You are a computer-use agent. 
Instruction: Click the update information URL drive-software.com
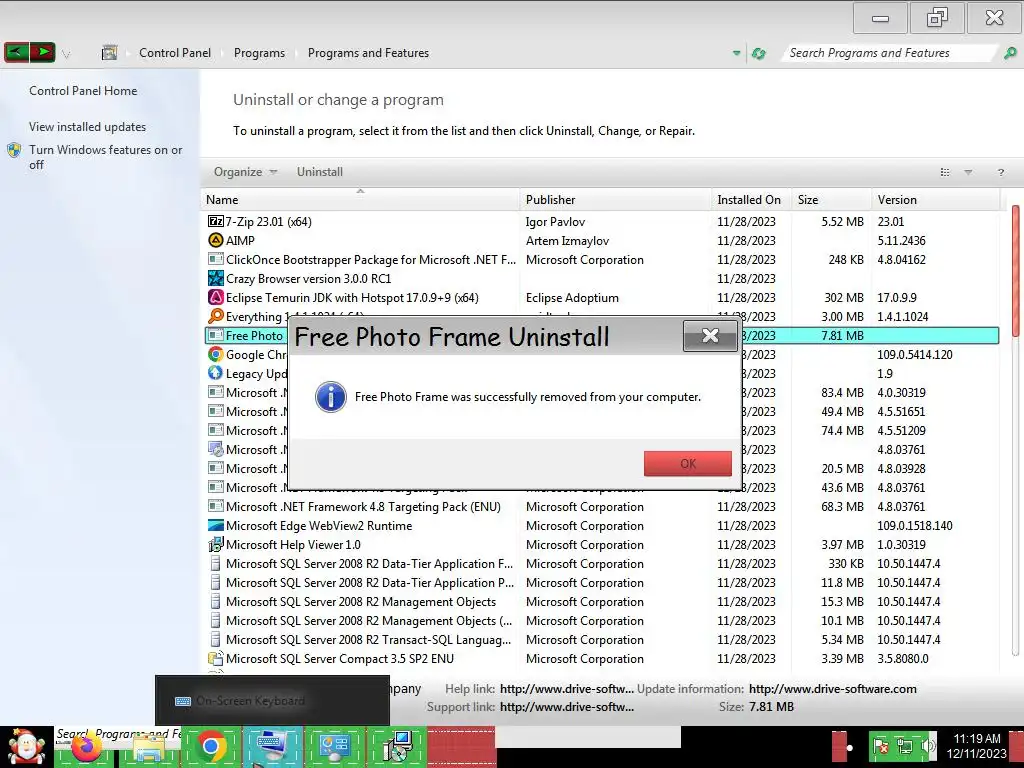(833, 688)
